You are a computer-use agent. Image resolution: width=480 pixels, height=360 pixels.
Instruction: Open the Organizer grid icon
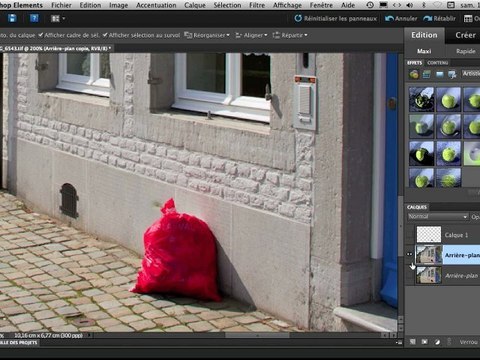tap(468, 19)
